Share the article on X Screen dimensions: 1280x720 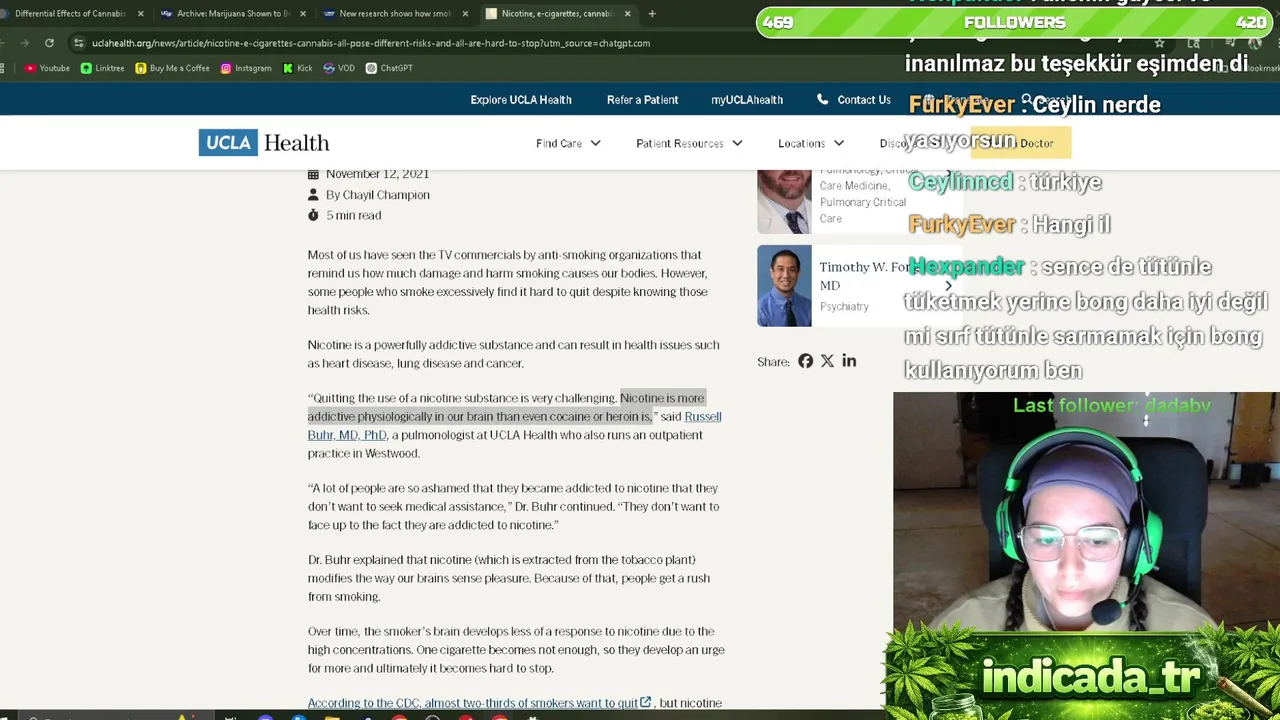pos(827,361)
